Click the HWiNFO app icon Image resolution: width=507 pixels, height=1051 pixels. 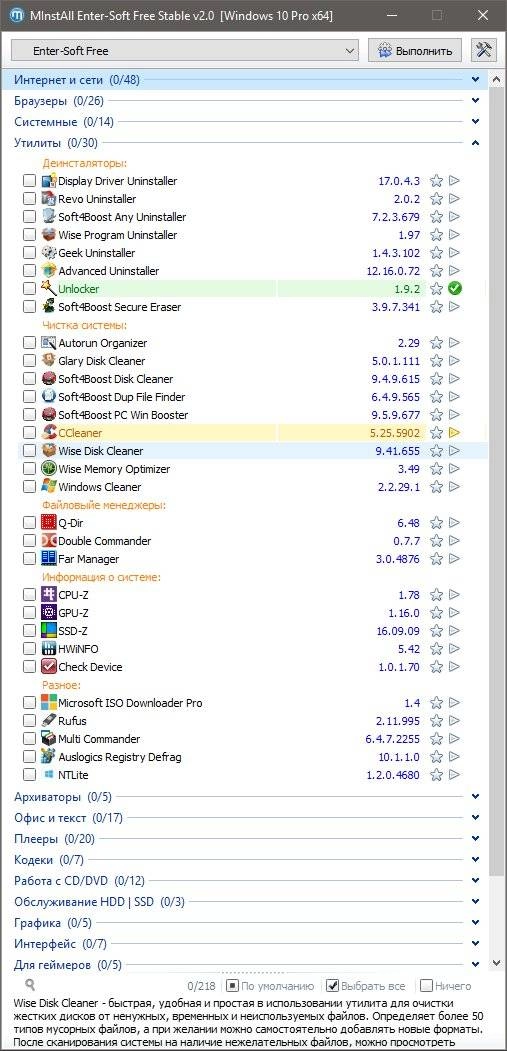point(49,649)
